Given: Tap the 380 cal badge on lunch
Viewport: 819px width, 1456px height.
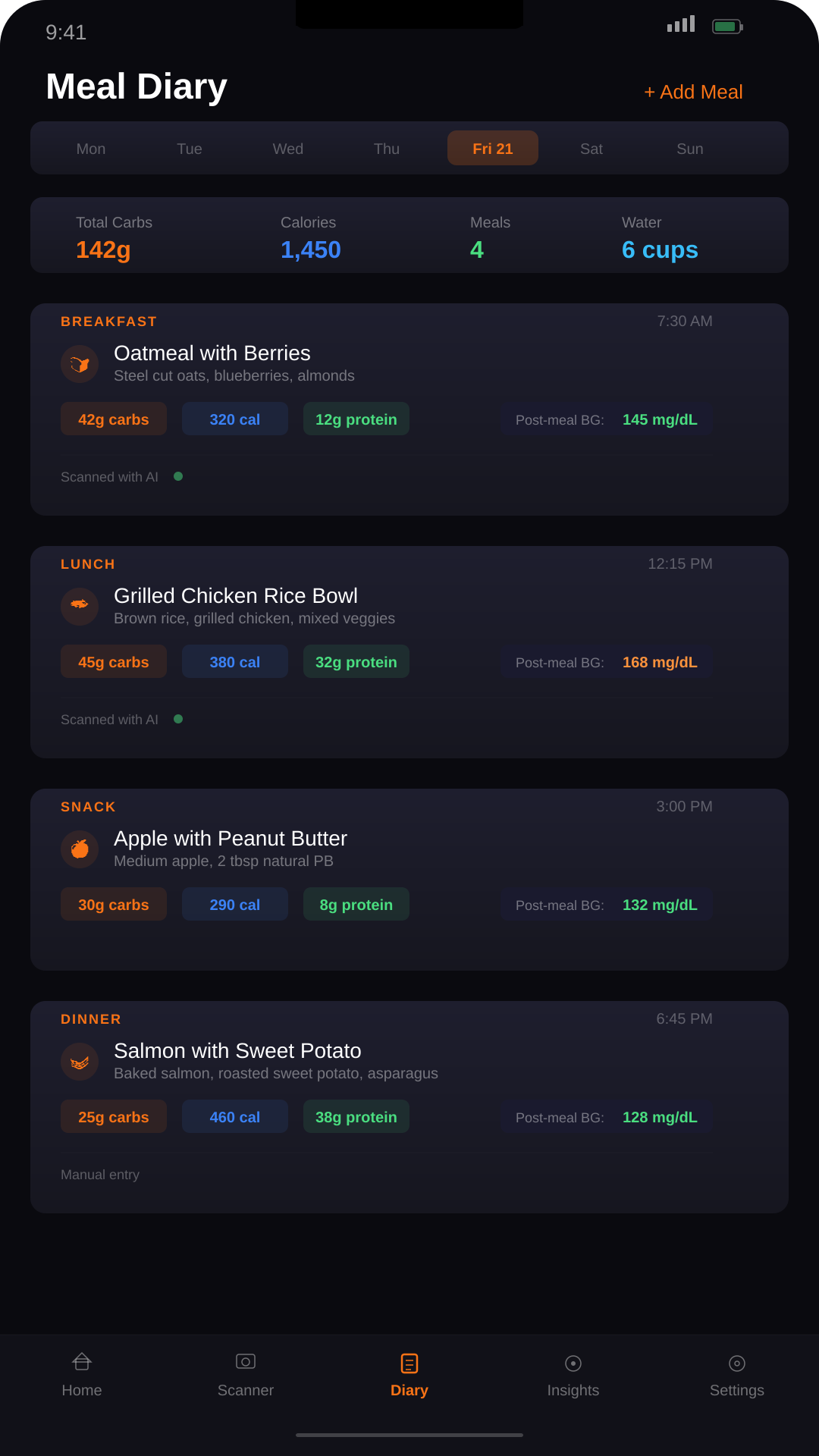Looking at the screenshot, I should tap(235, 662).
